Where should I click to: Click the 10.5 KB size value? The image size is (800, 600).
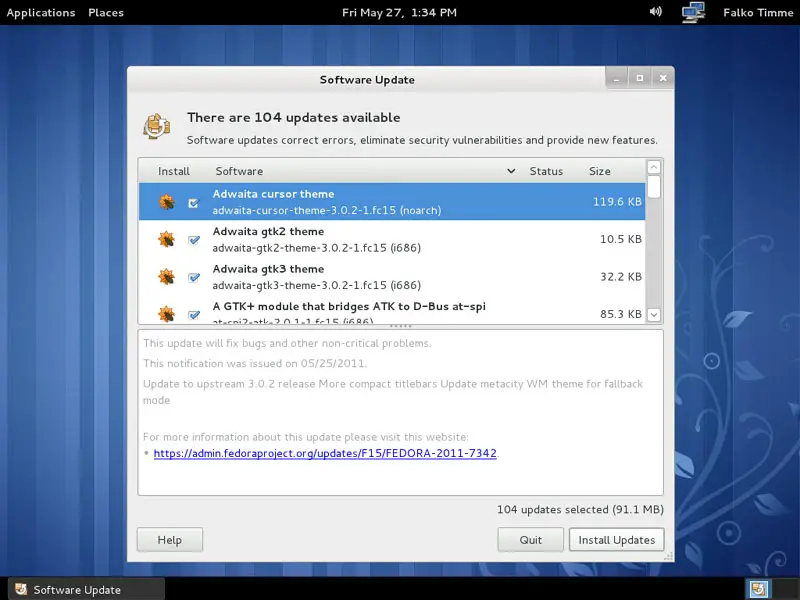click(620, 239)
